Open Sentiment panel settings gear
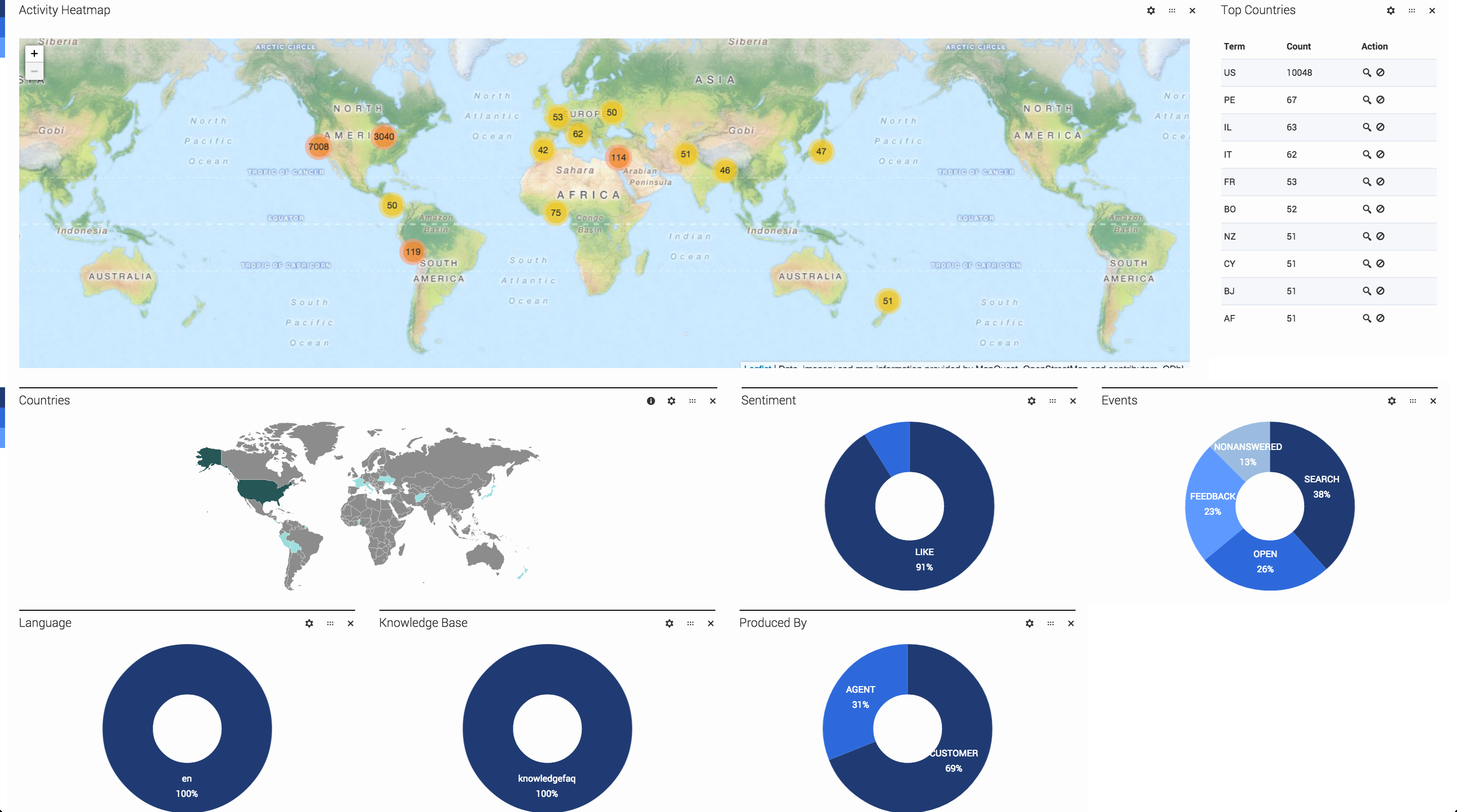The width and height of the screenshot is (1457, 812). 1032,401
